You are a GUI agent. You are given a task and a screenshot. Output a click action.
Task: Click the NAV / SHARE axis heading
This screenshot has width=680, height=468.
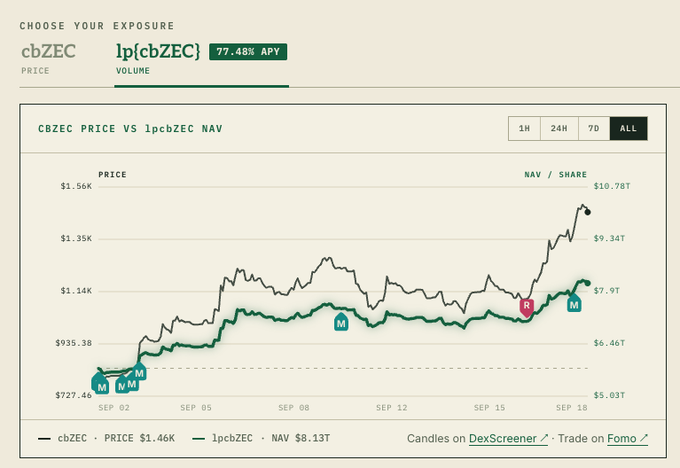pos(556,174)
